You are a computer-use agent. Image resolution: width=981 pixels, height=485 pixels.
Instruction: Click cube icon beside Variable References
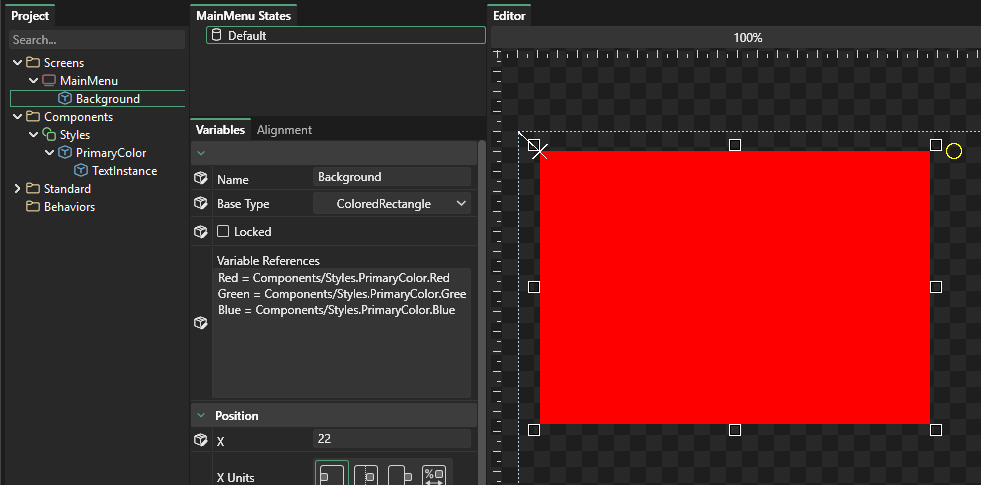point(201,323)
